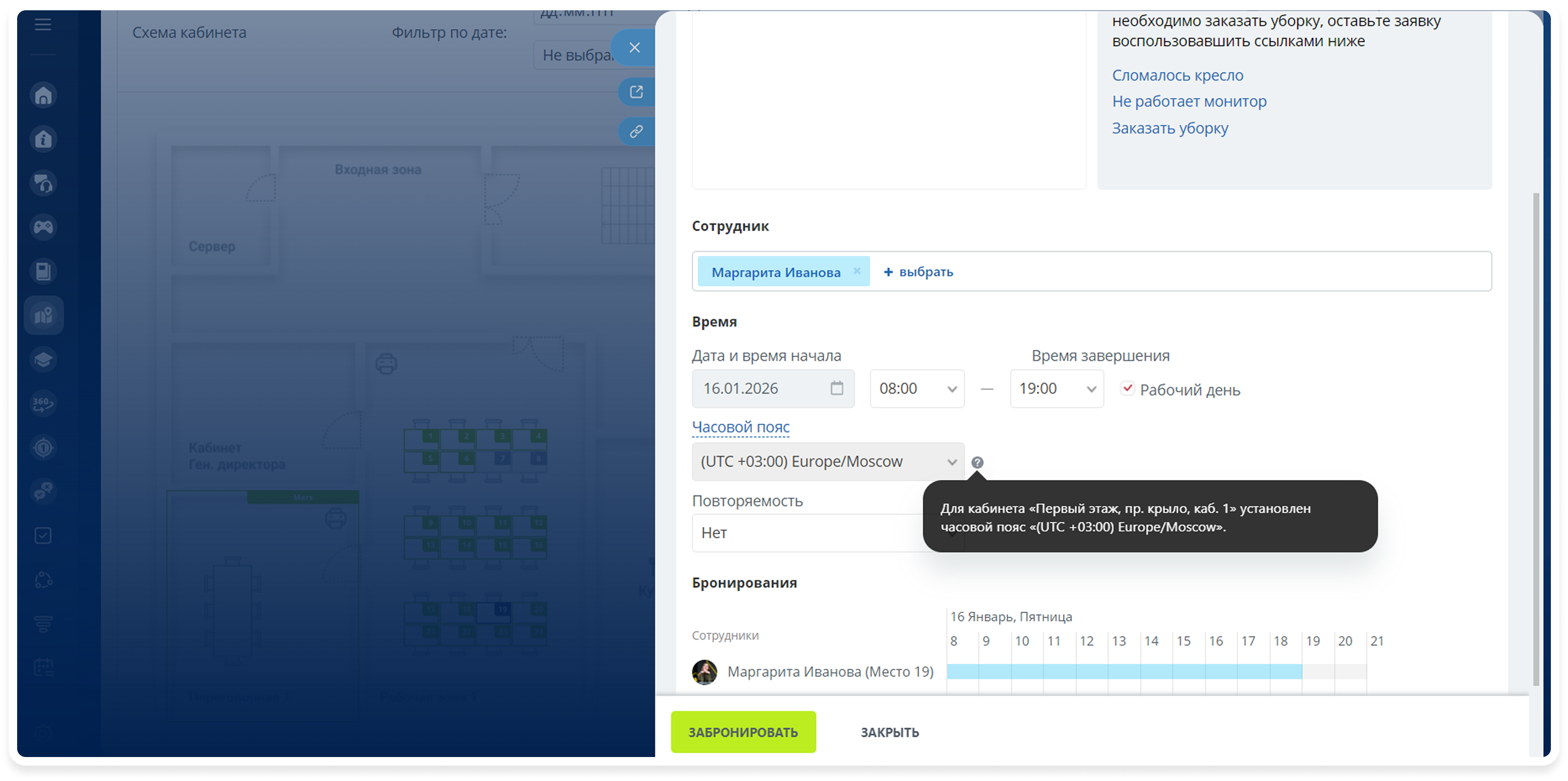Open panel in new window icon

point(636,92)
